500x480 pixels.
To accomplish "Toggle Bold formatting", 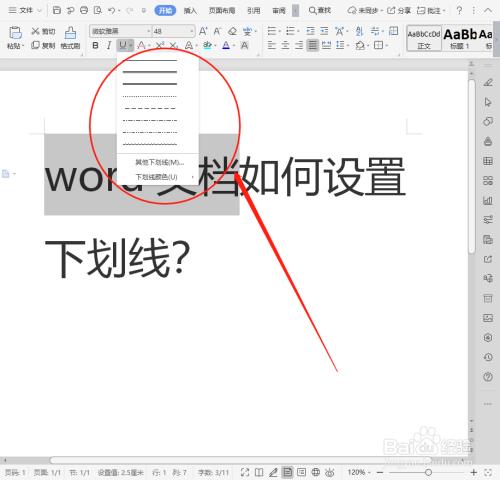I will 95,45.
